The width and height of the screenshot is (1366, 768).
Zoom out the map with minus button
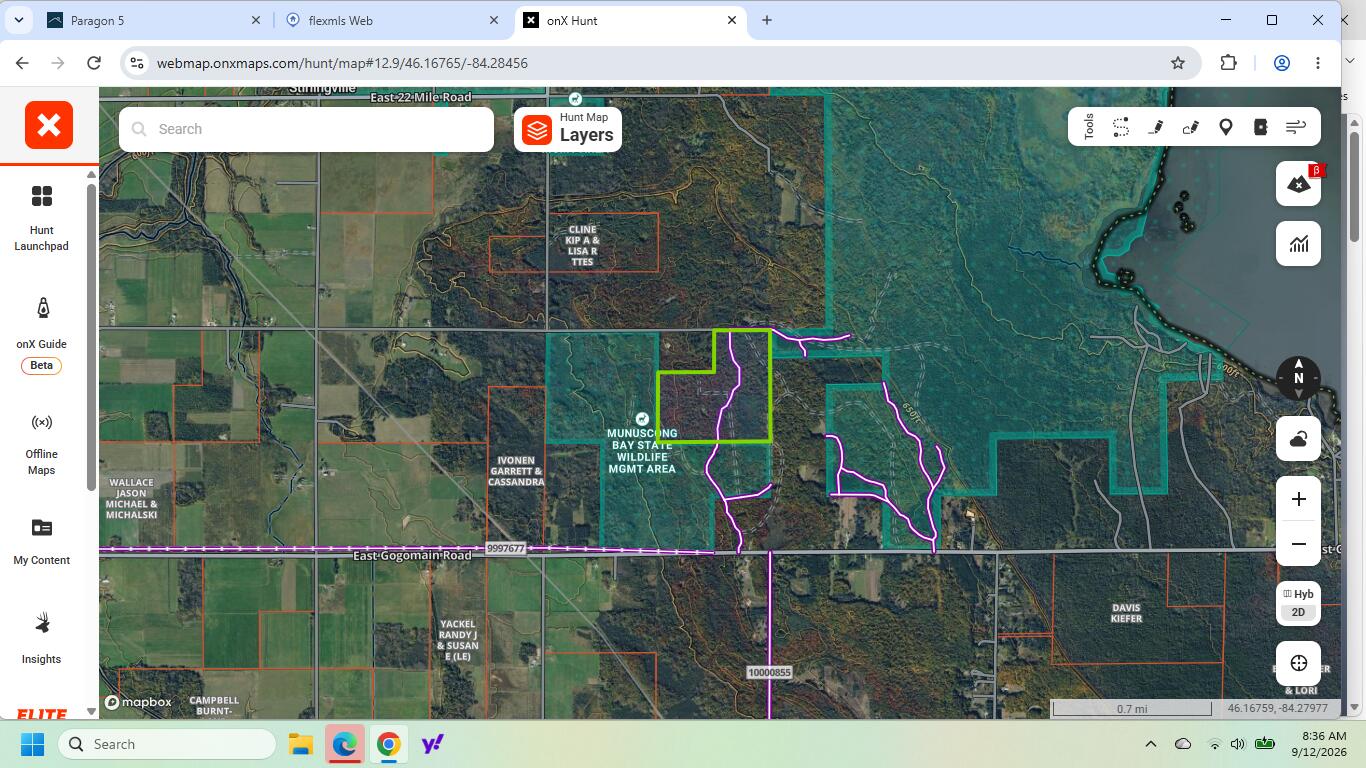[x=1298, y=544]
